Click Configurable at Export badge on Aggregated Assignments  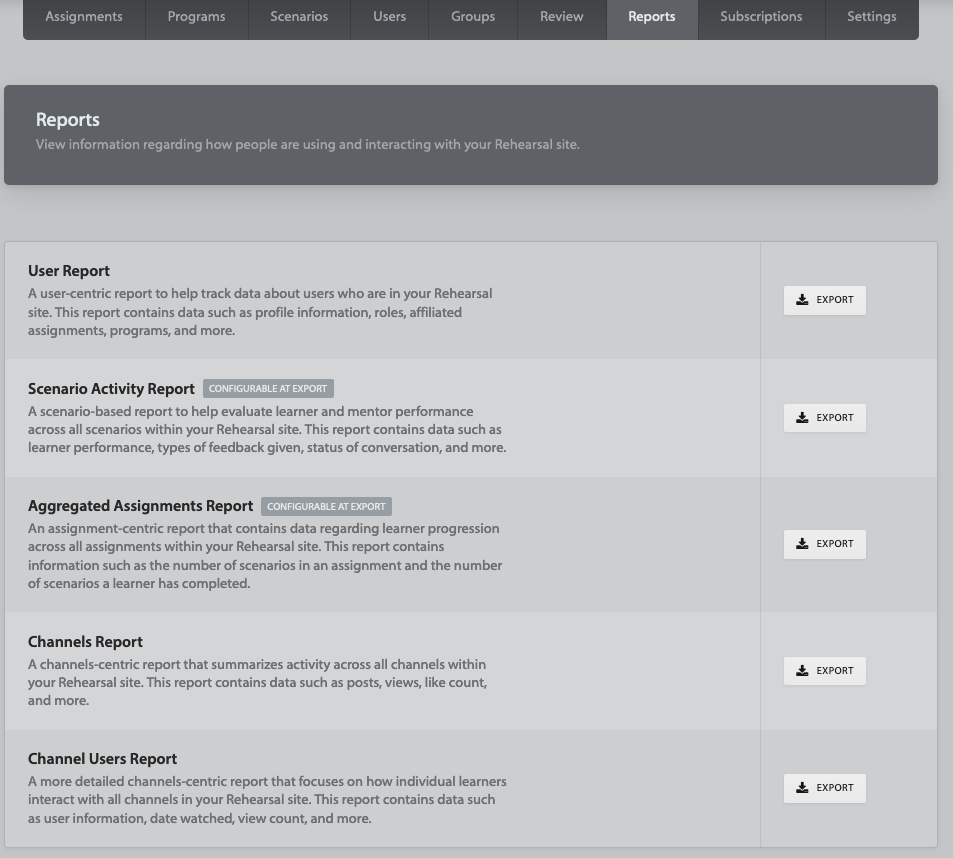(x=326, y=507)
